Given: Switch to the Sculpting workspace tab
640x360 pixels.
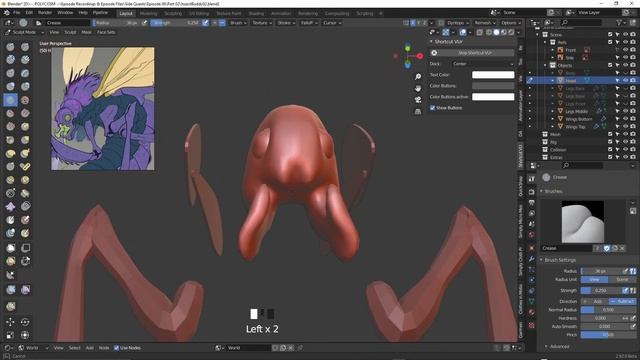Looking at the screenshot, I should [173, 13].
